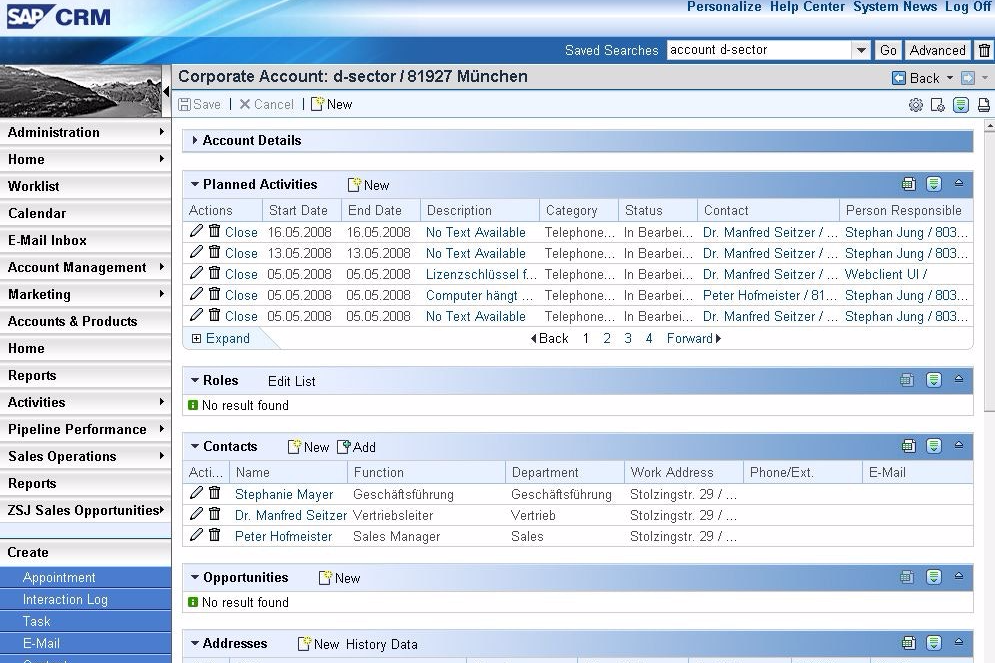The image size is (995, 663).
Task: Click the delete saved search trash icon
Action: point(984,50)
